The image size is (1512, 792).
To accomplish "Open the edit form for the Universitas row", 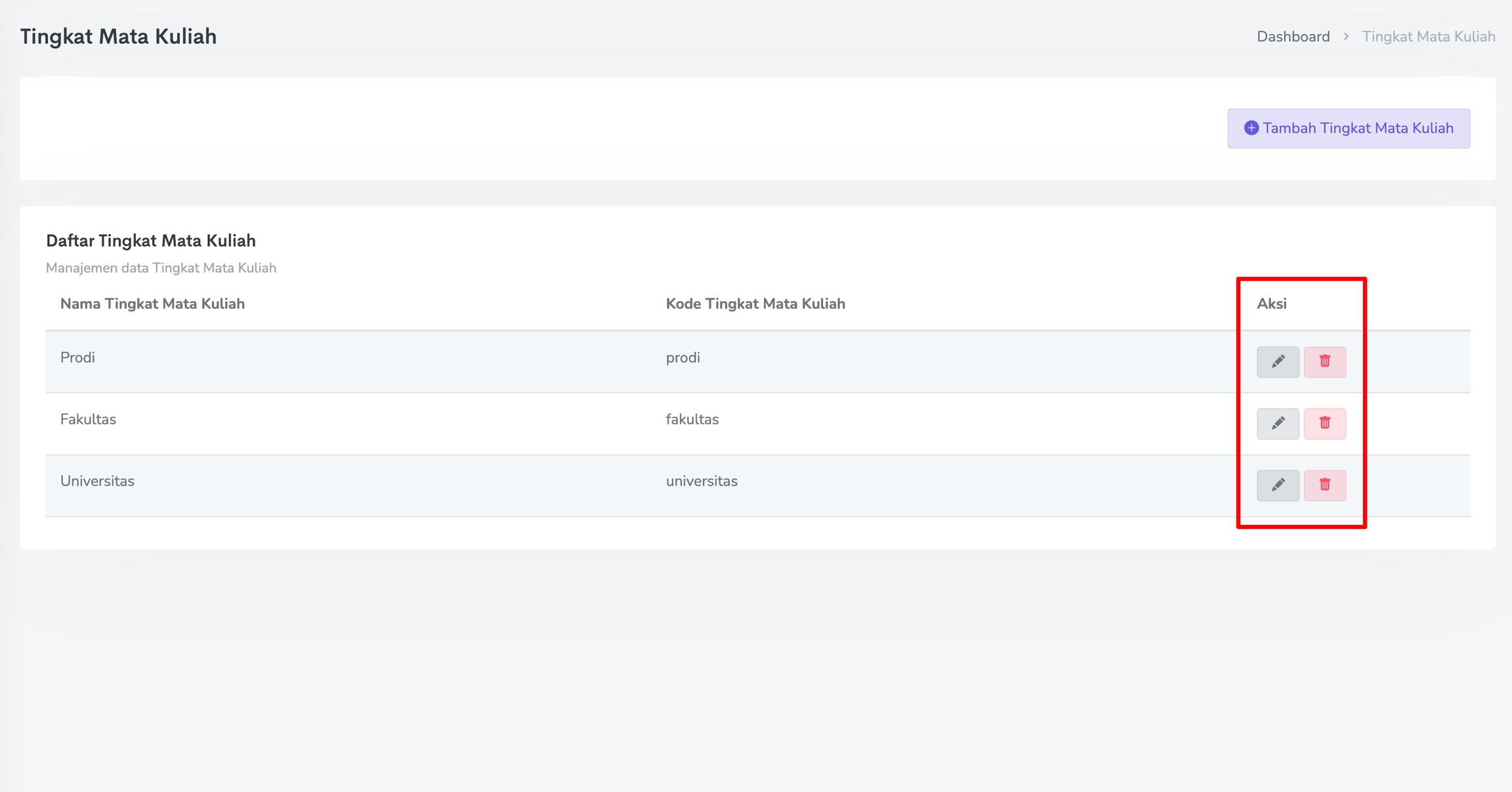I will (1277, 485).
